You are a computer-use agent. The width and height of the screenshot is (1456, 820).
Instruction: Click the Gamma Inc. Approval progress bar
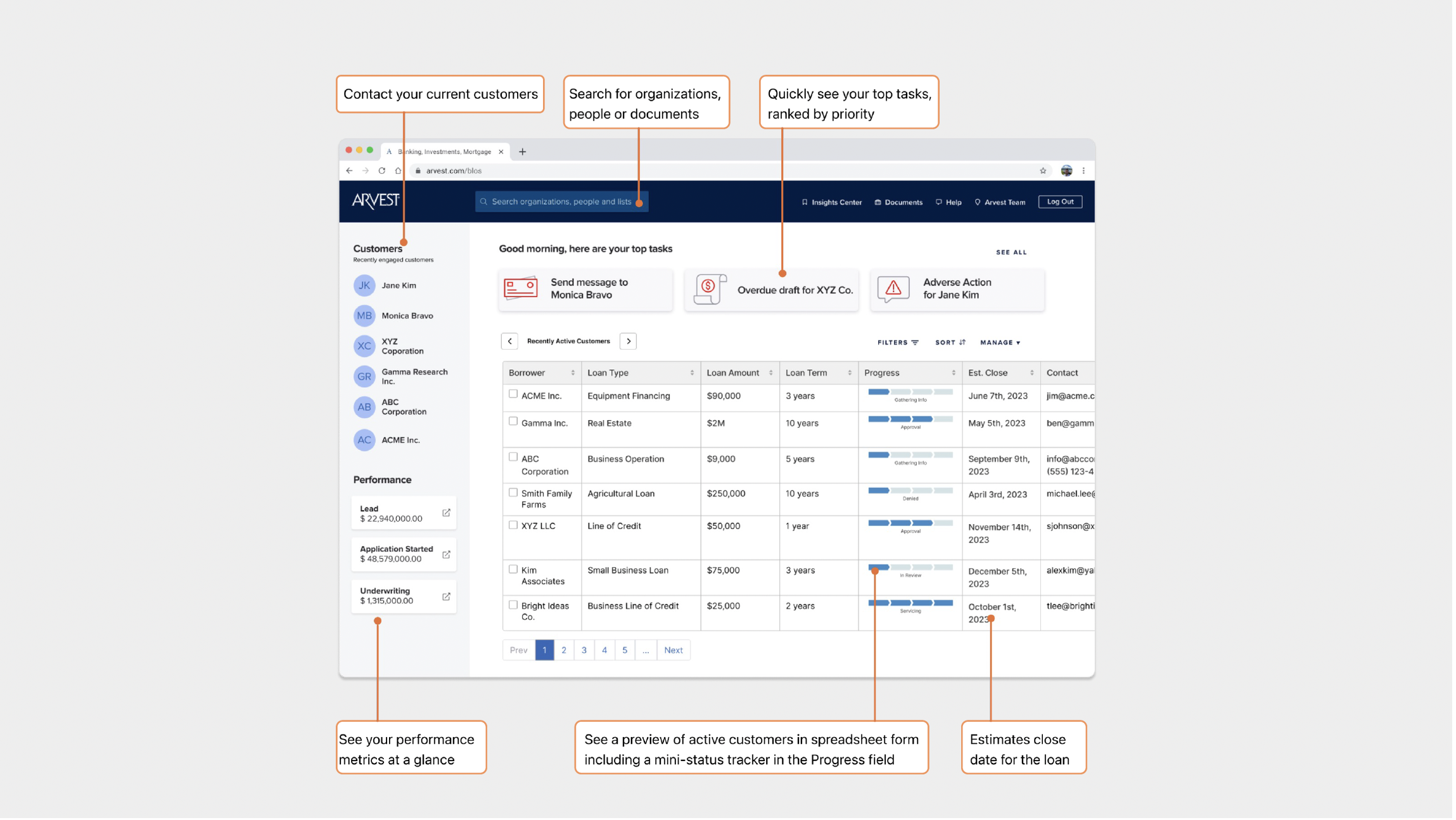click(910, 420)
